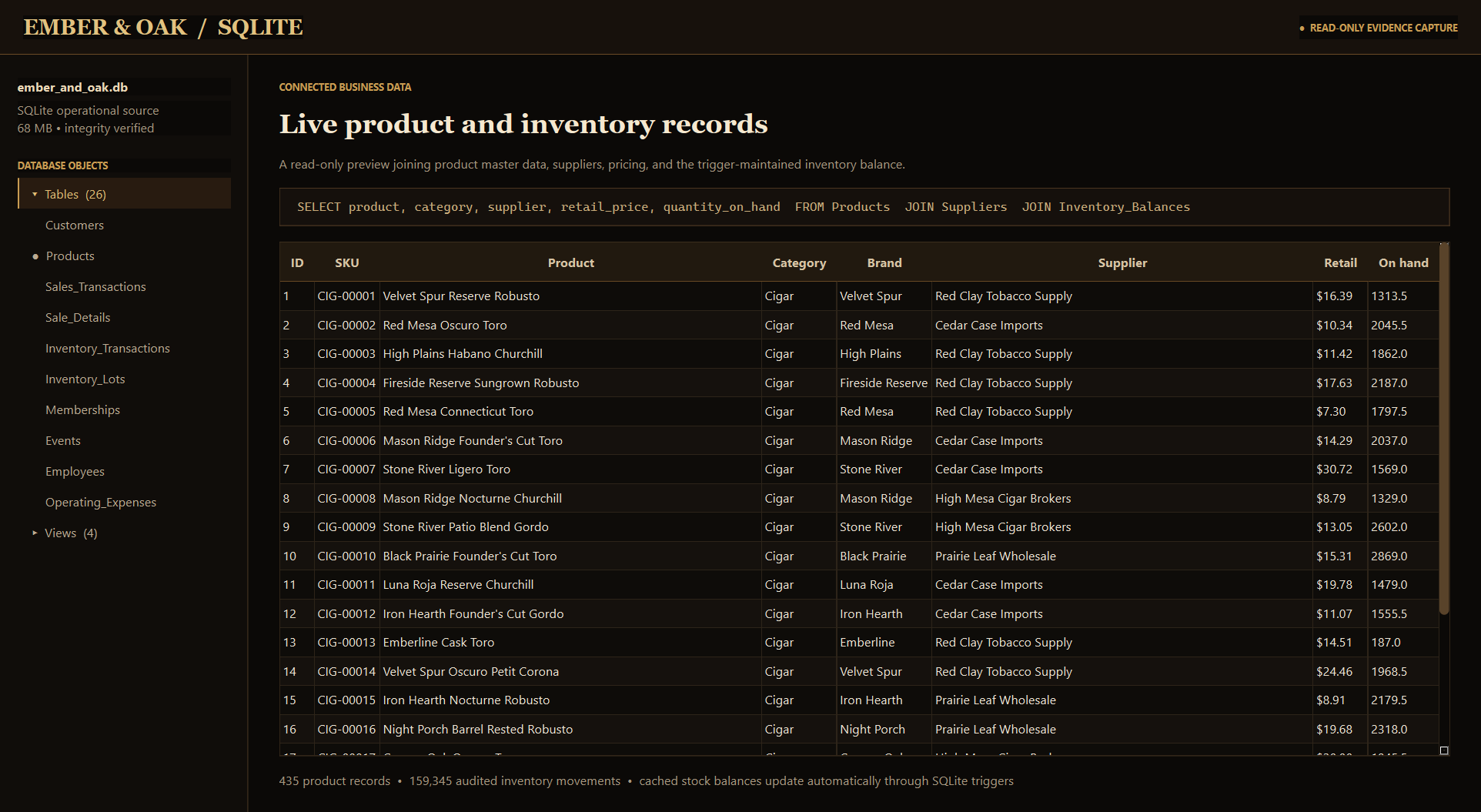Click on-hand value 187.0

[x=1403, y=643]
